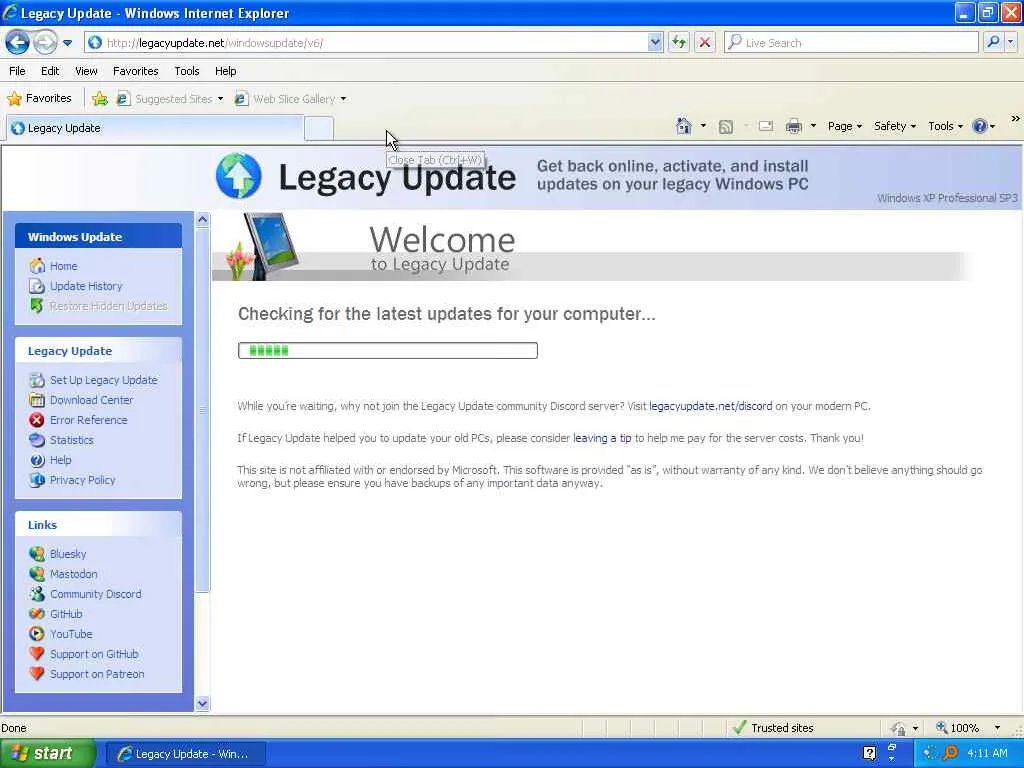Click the Favorites star button
The image size is (1024, 768).
pyautogui.click(x=39, y=99)
